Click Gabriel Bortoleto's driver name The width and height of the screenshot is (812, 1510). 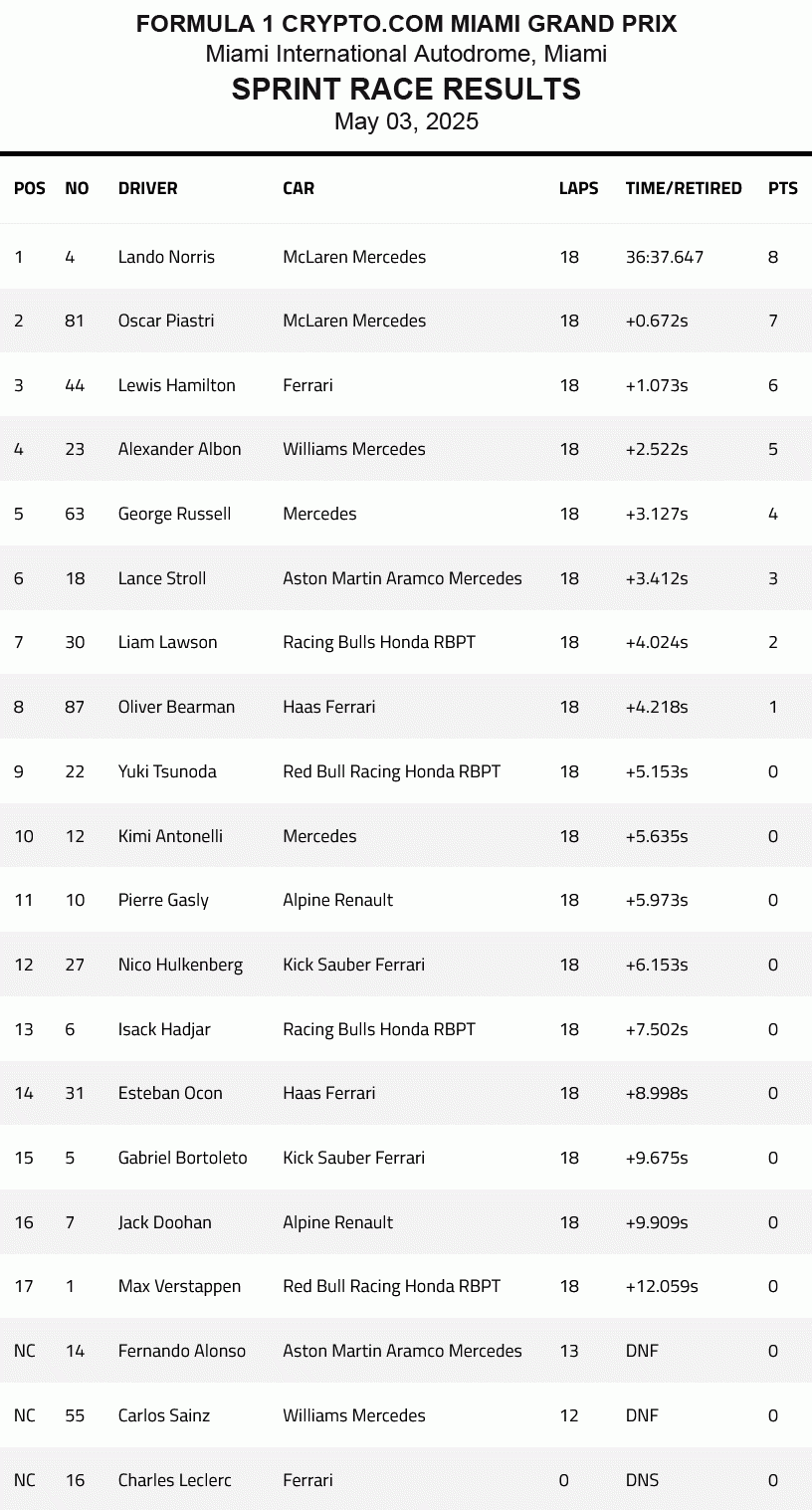click(x=182, y=1158)
